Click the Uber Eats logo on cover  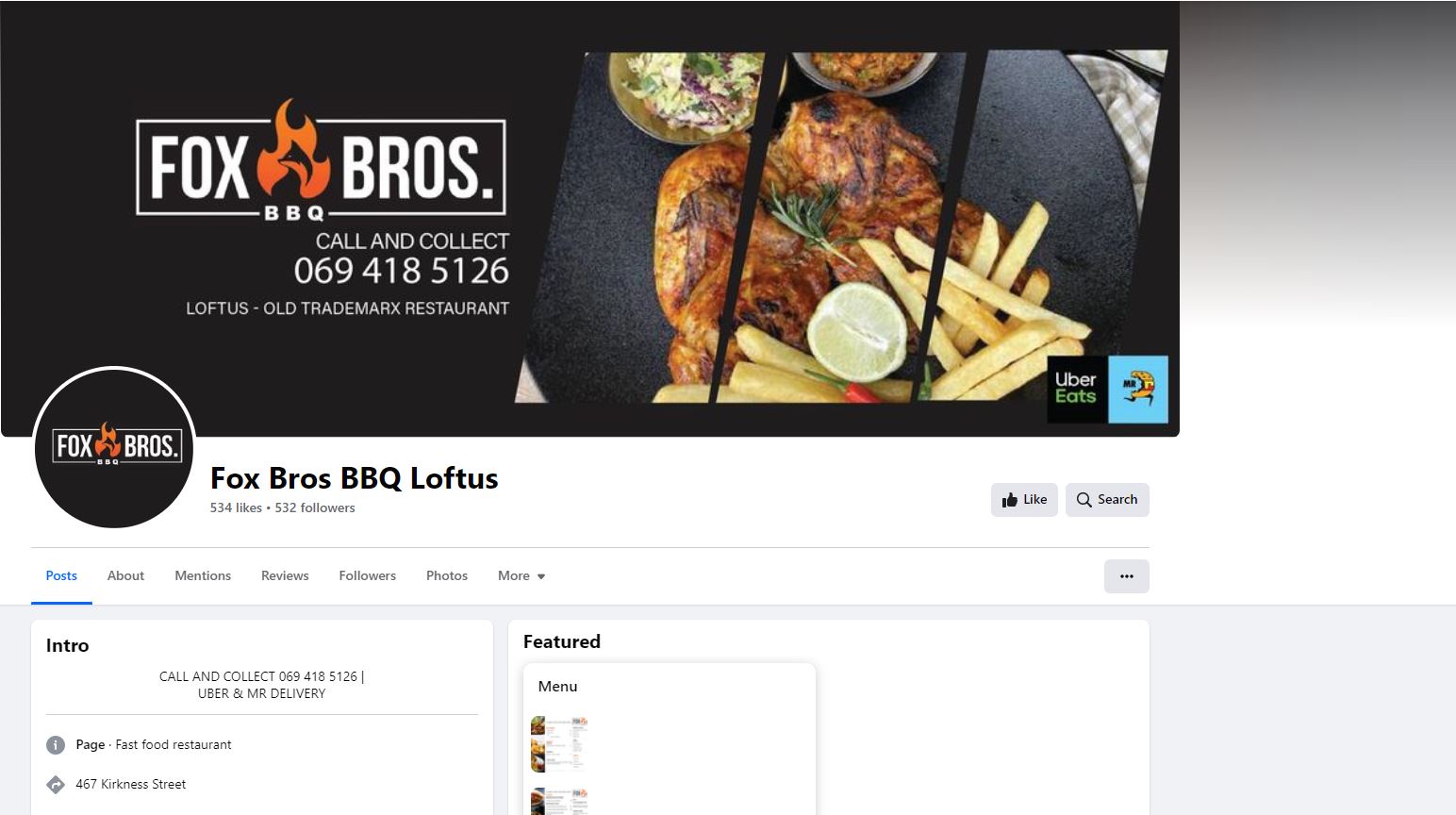coord(1077,388)
